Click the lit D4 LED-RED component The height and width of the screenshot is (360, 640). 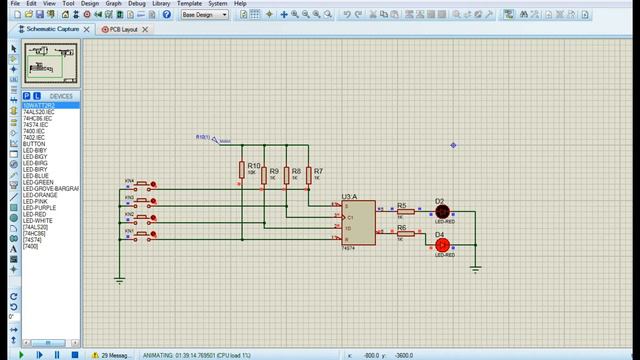coord(442,245)
